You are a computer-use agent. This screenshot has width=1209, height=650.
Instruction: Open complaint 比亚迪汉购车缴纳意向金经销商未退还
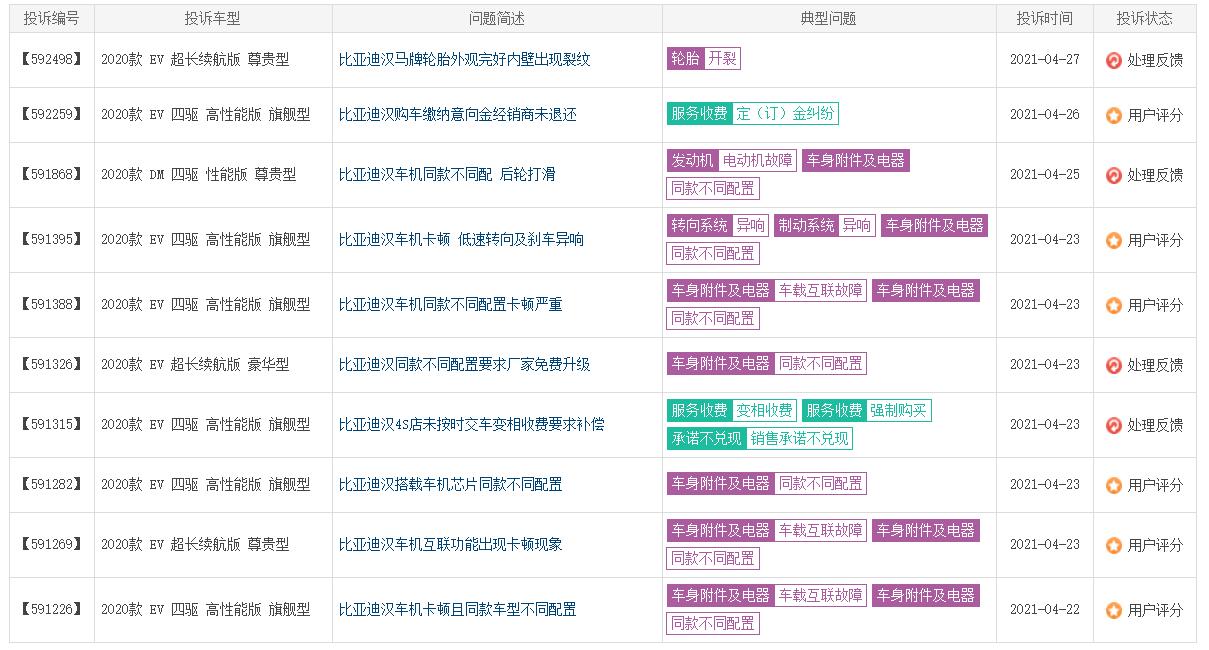457,115
